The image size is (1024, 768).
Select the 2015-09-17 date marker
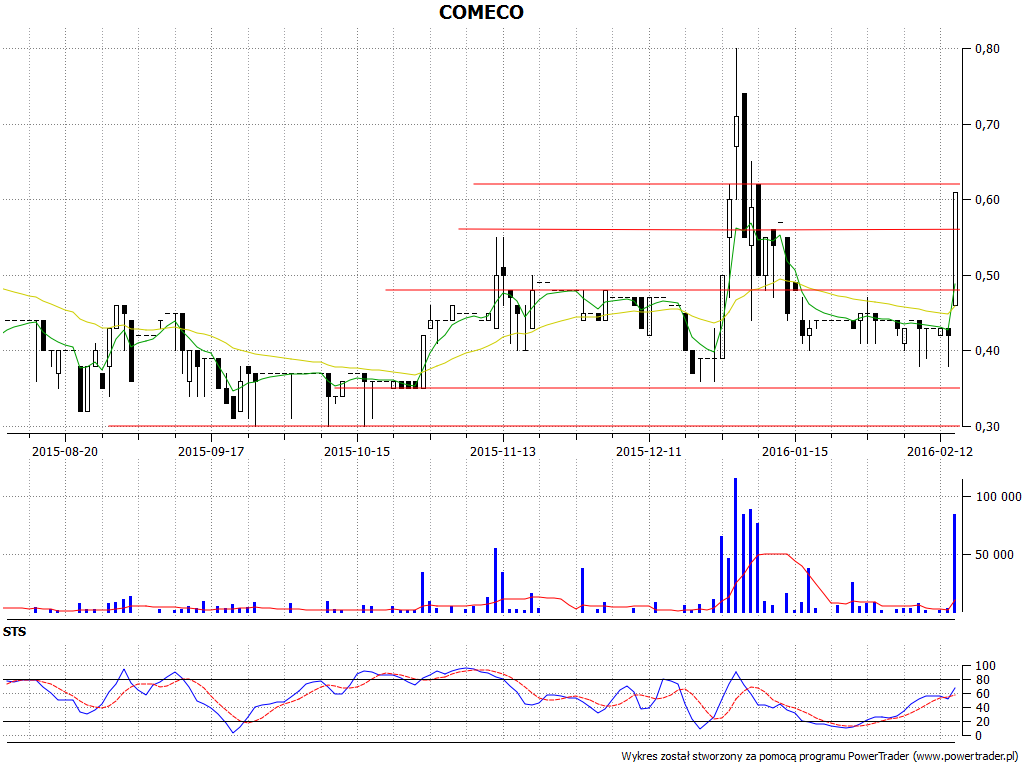pos(211,451)
